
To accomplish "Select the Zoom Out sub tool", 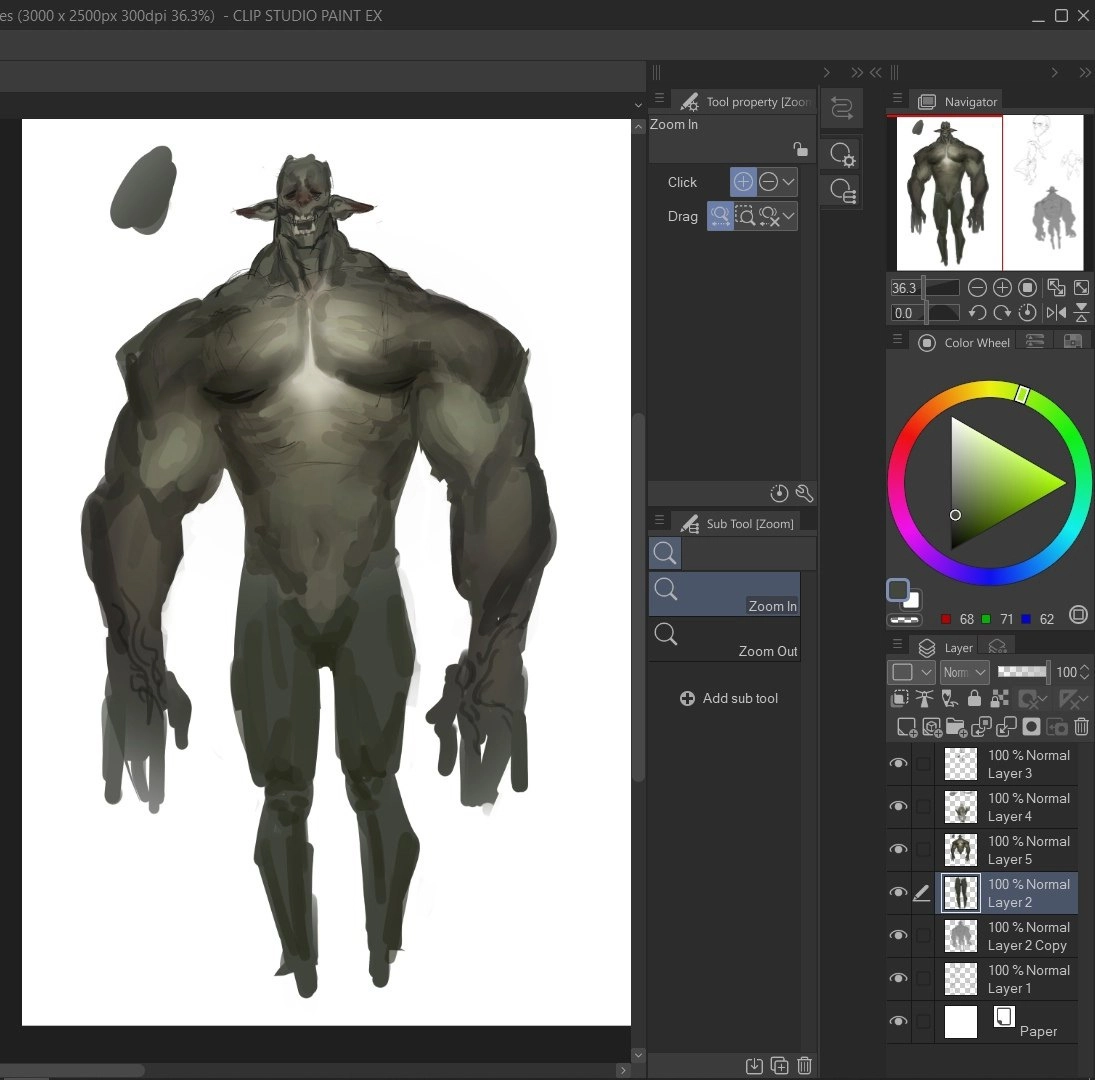I will coord(724,640).
